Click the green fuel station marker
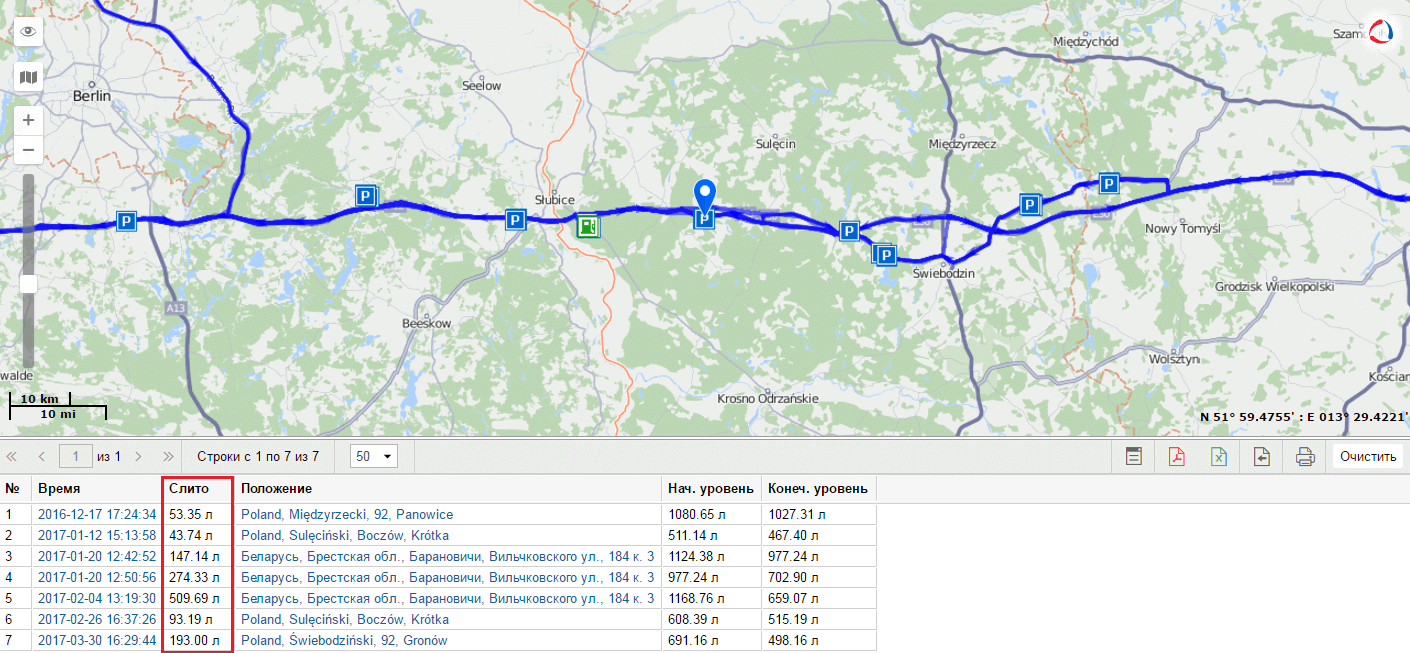1410x653 pixels. click(588, 226)
